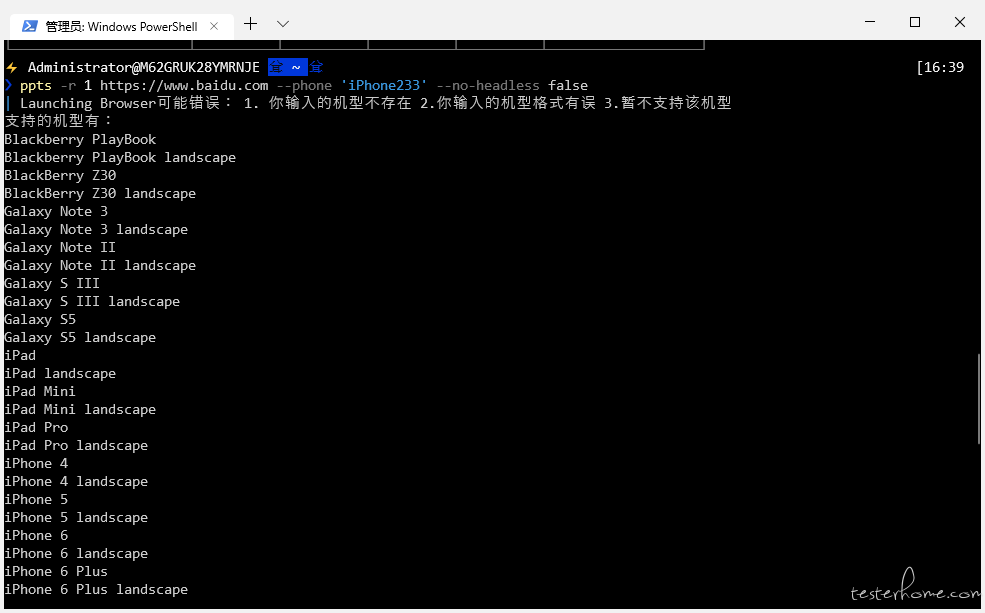Click the iPhone 4 line without landscape

tap(36, 464)
